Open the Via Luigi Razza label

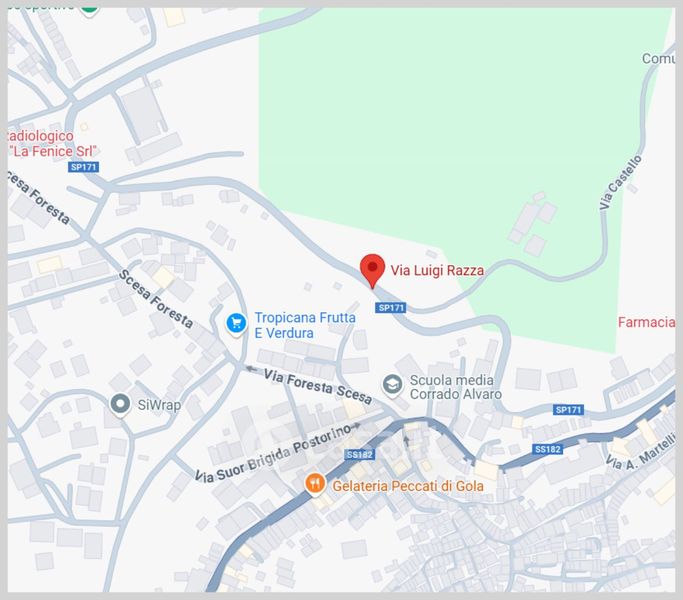click(x=437, y=271)
